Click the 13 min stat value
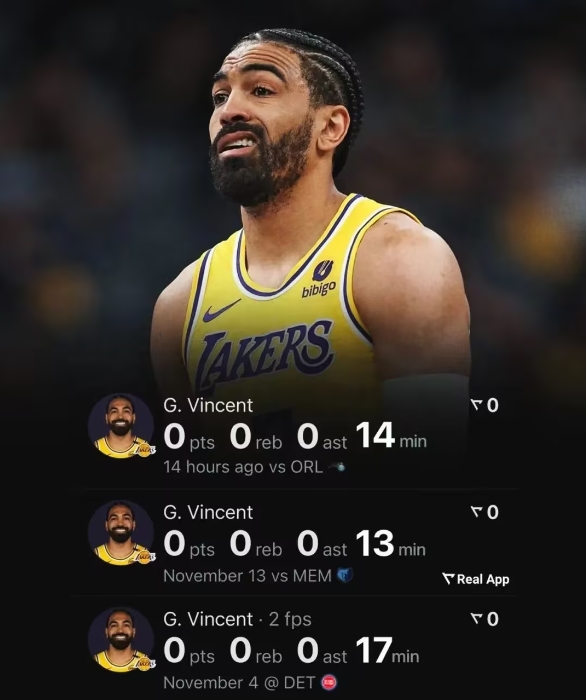The image size is (586, 700). 391,543
